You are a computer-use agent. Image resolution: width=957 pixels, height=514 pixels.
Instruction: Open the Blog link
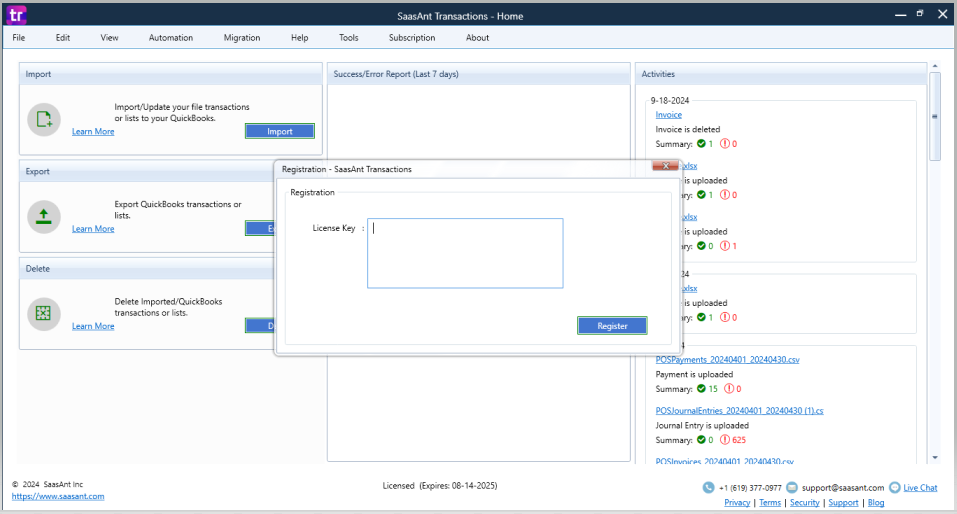pos(876,502)
